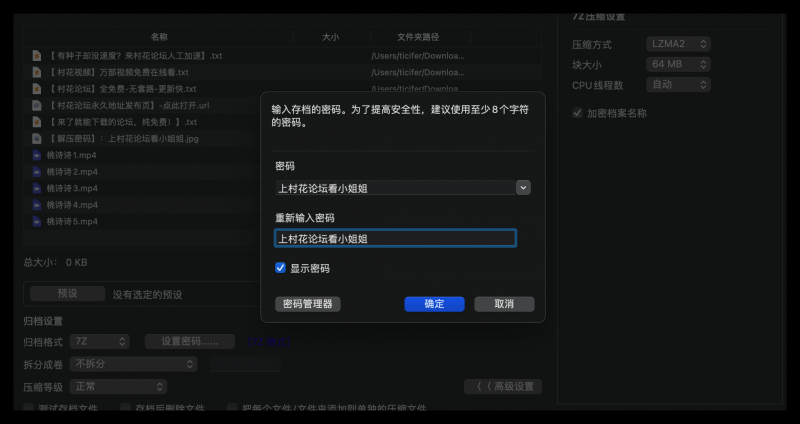Select the 桃诗诗1.mp4 video file icon
Image resolution: width=800 pixels, height=424 pixels.
point(37,155)
